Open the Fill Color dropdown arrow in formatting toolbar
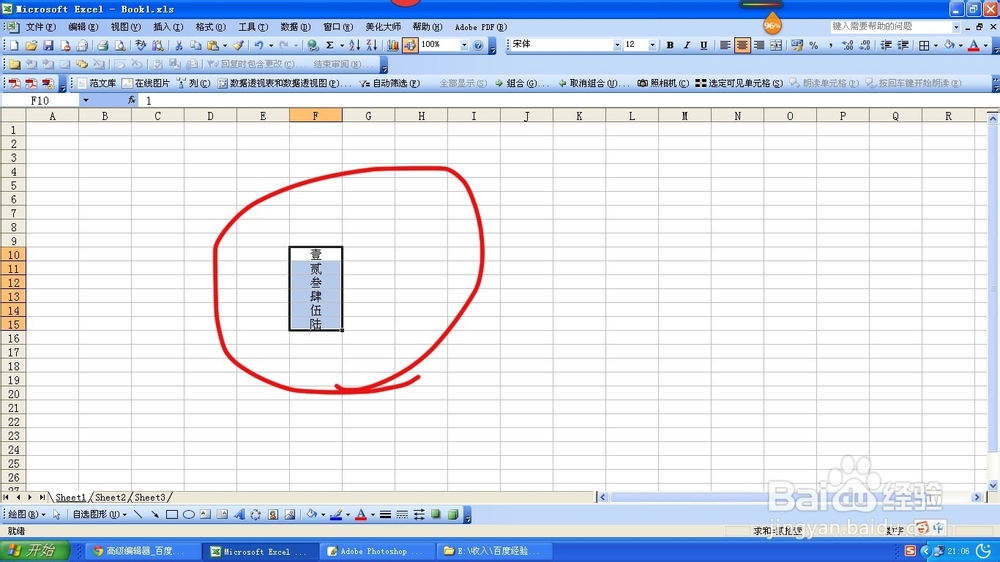 tap(960, 45)
